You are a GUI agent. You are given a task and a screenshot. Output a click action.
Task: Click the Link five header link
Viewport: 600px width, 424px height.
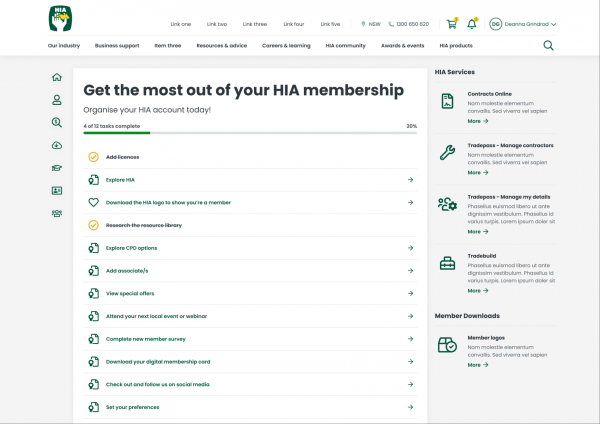330,24
